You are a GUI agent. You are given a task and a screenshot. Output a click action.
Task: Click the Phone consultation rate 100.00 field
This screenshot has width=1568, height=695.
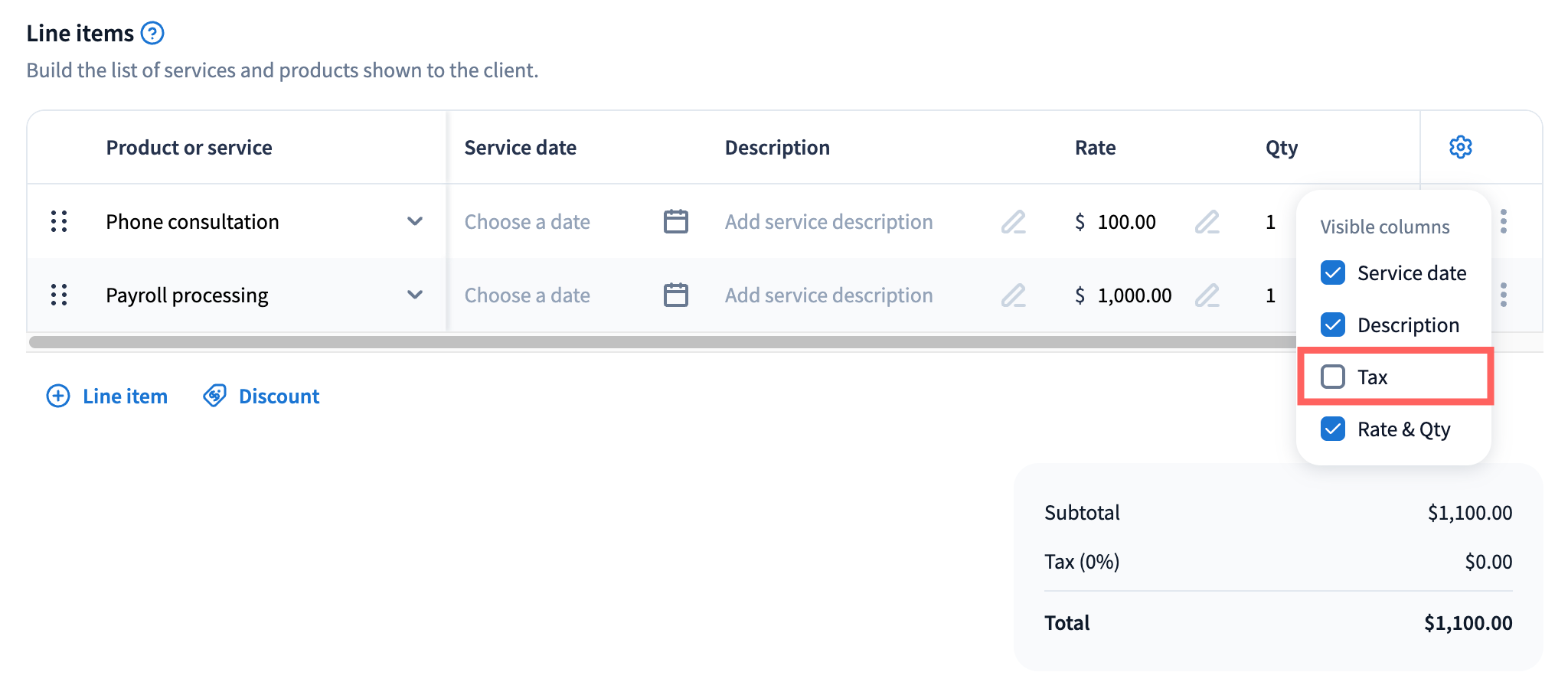[x=1126, y=222]
